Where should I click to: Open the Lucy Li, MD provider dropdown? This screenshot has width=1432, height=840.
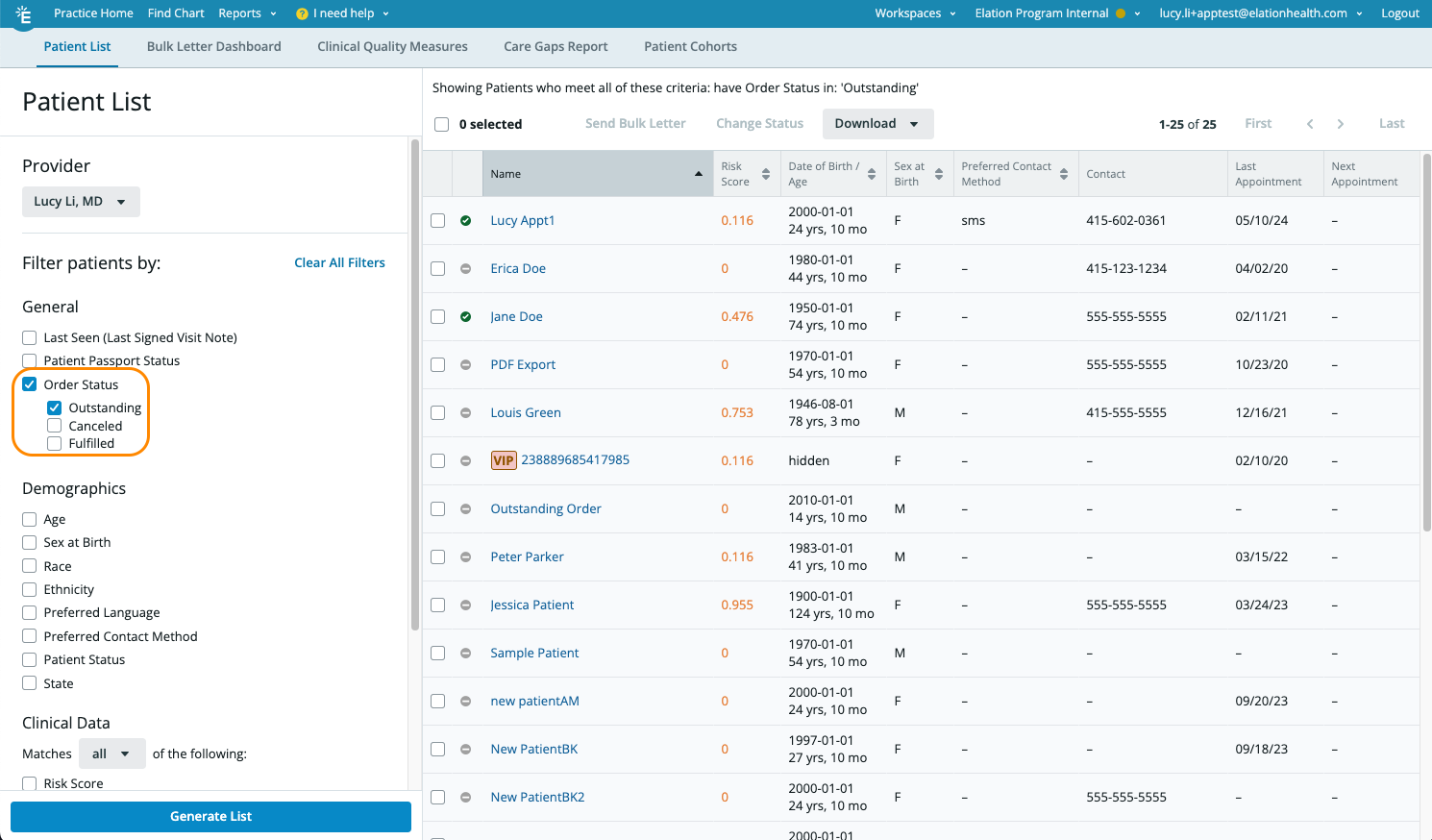[81, 202]
